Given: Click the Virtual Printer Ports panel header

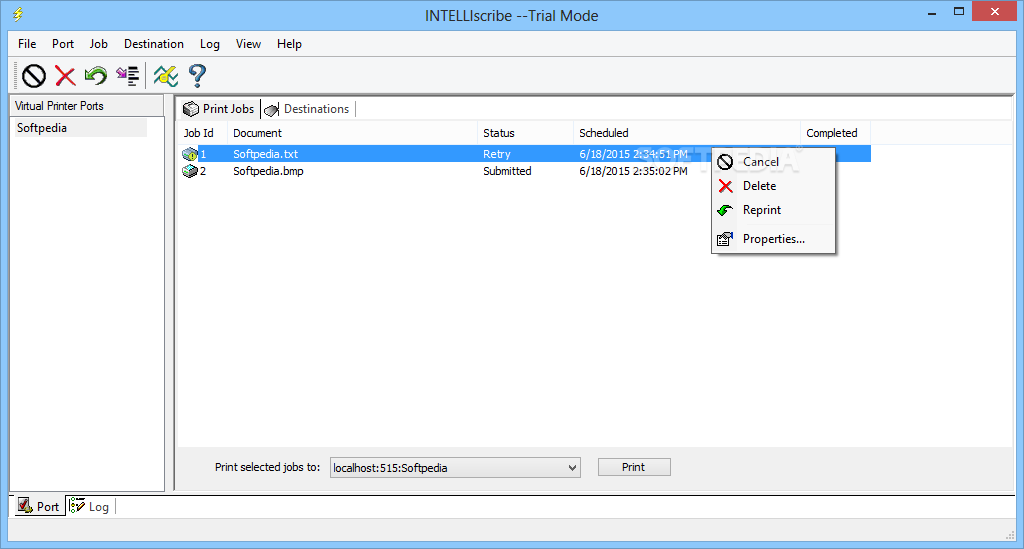Looking at the screenshot, I should 87,106.
